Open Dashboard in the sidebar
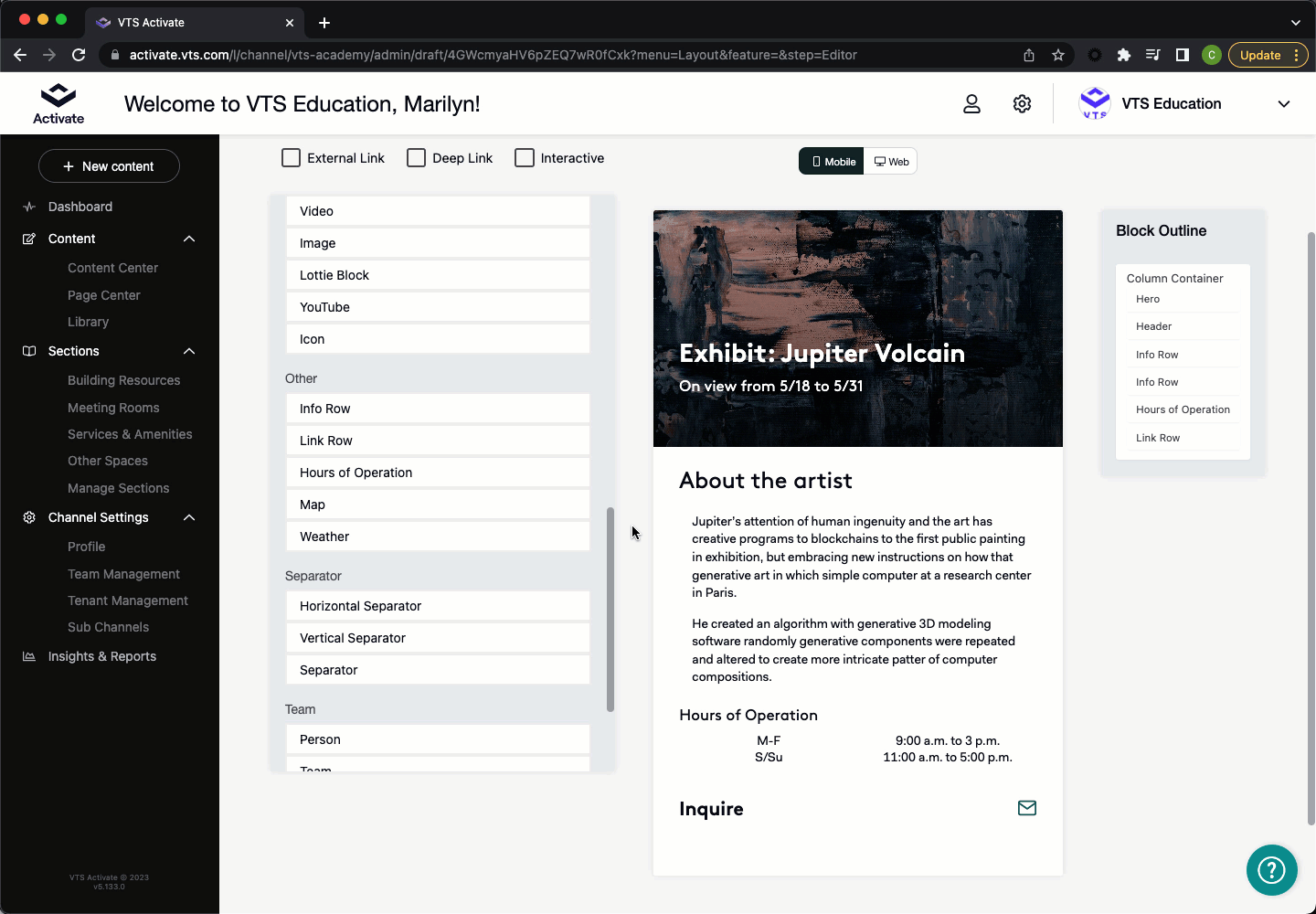The width and height of the screenshot is (1316, 914). click(80, 207)
